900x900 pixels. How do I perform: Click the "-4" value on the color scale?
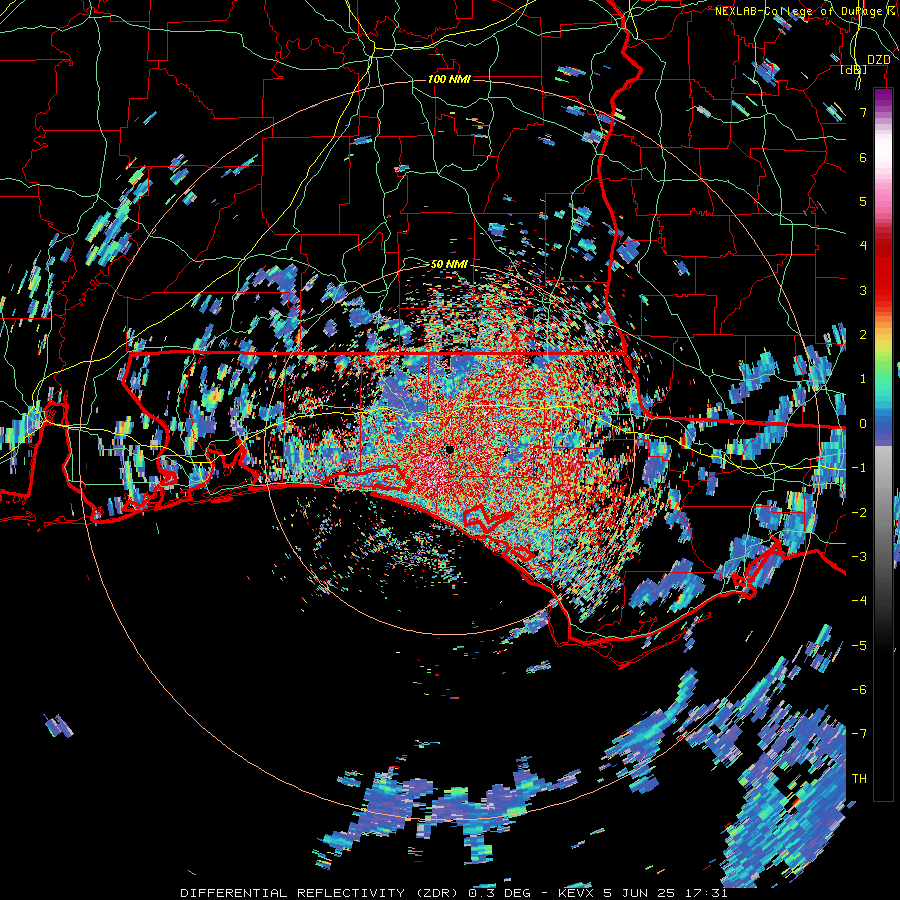859,601
